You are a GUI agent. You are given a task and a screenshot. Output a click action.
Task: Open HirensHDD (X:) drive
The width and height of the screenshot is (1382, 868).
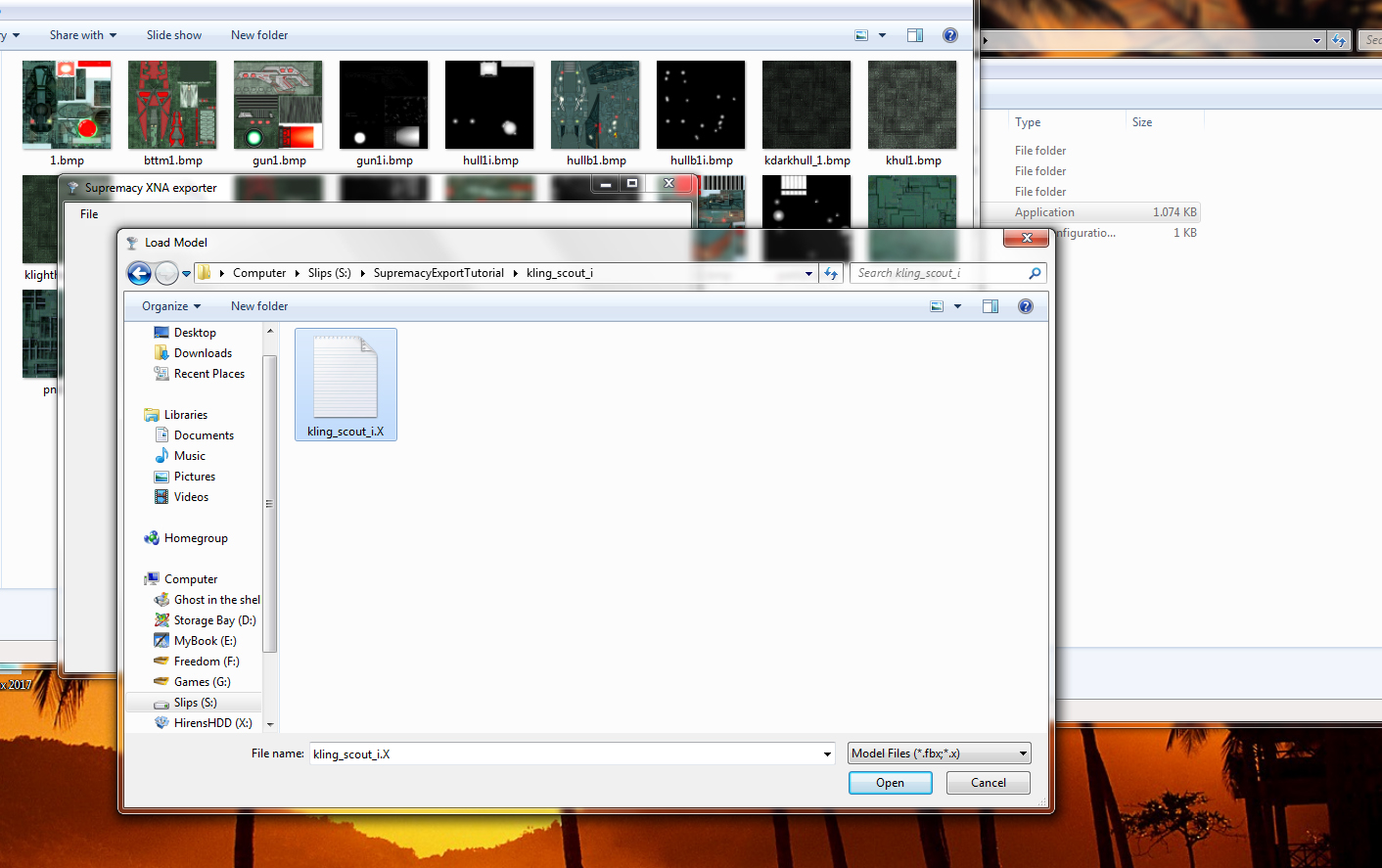tap(203, 723)
